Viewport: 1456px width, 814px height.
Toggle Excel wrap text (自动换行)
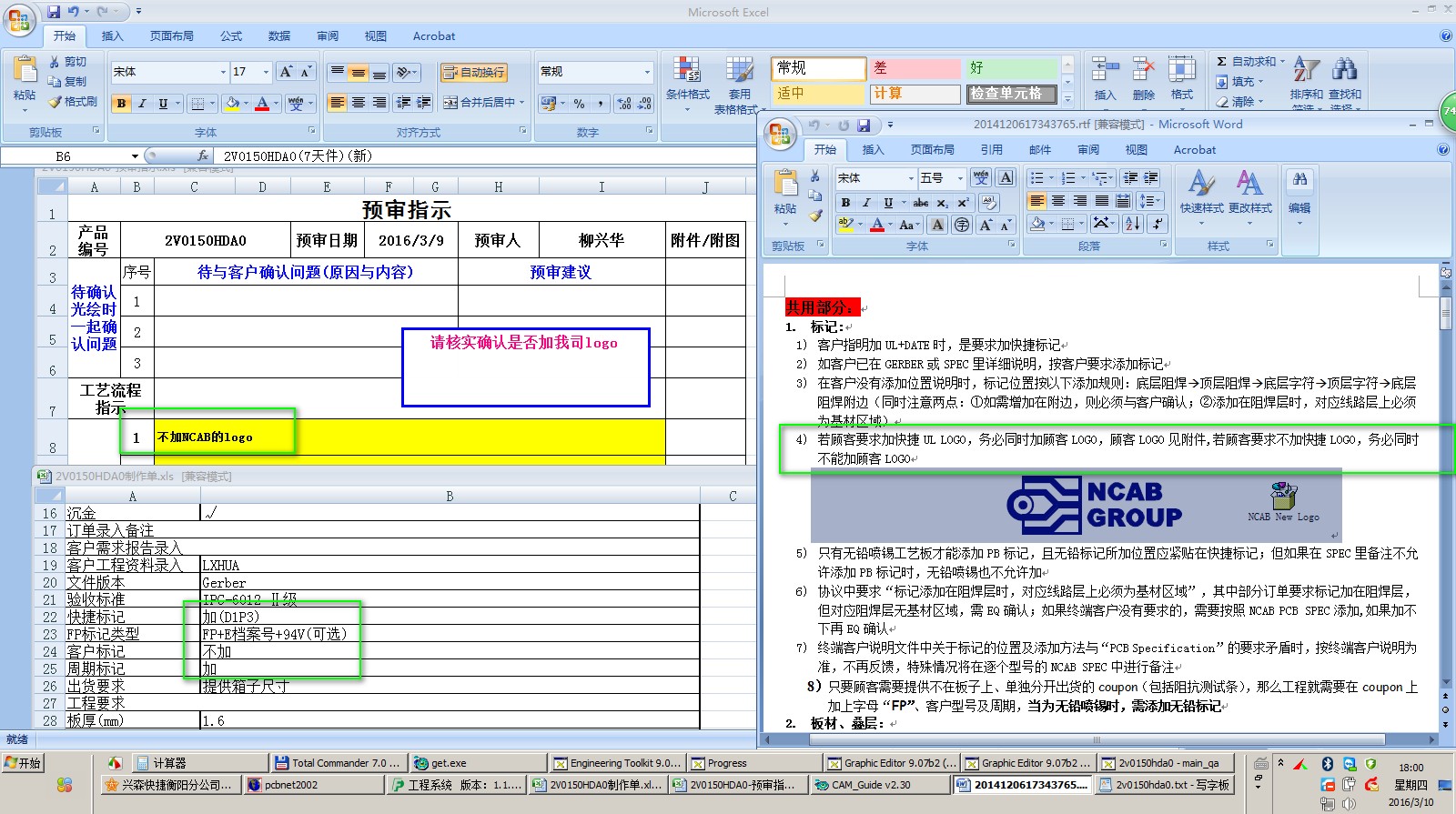(473, 72)
